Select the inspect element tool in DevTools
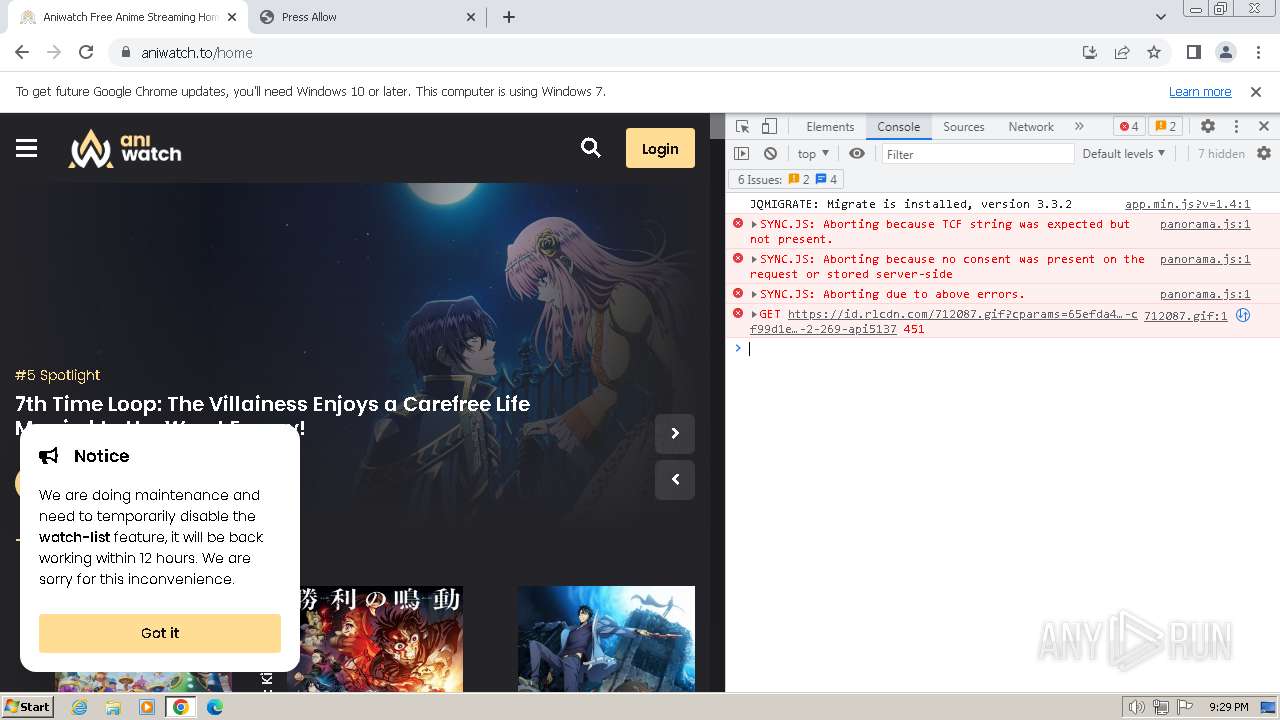Screen dimensions: 1280x720 (x=742, y=126)
